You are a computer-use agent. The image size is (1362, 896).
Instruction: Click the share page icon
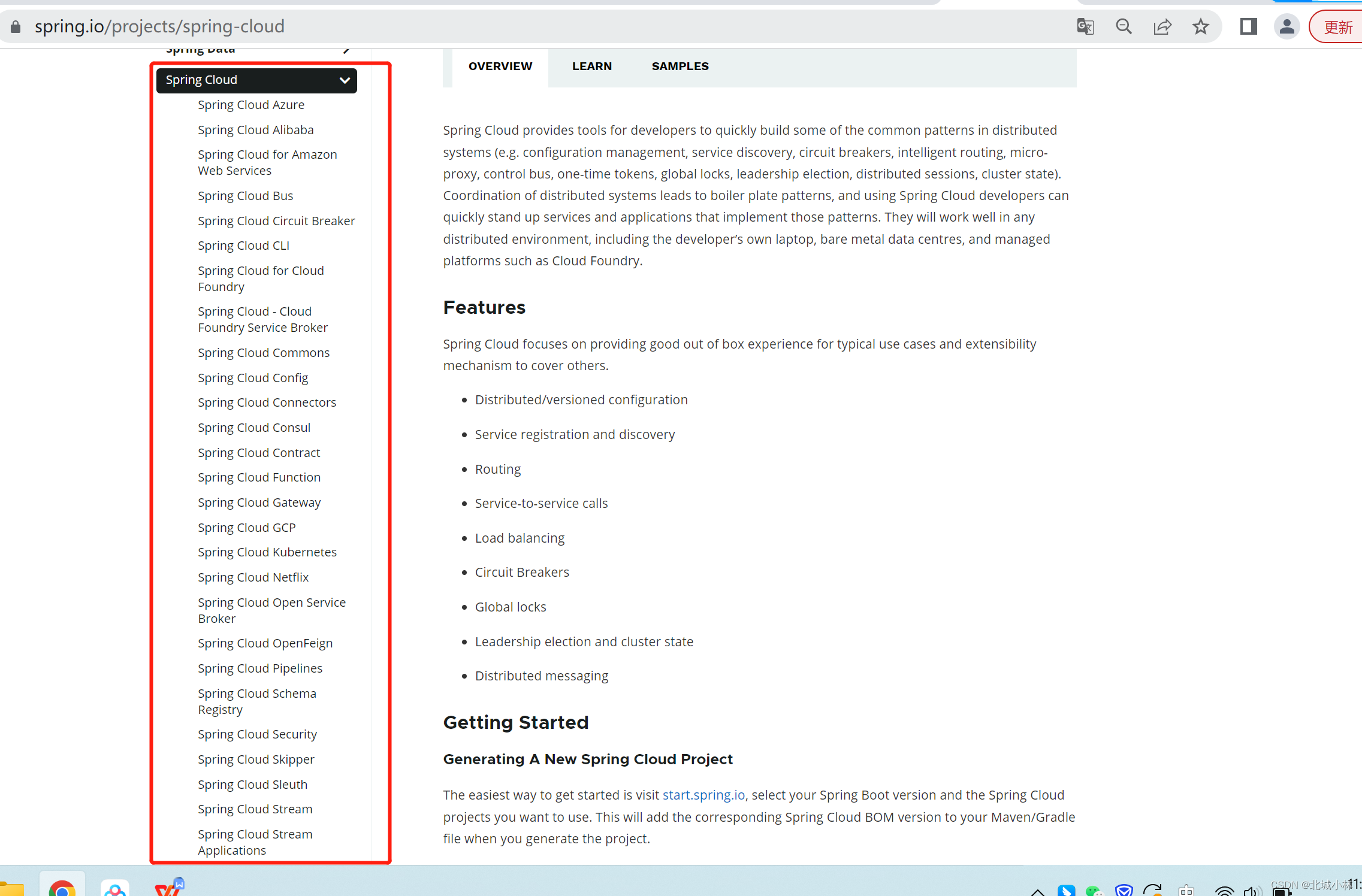1162,27
